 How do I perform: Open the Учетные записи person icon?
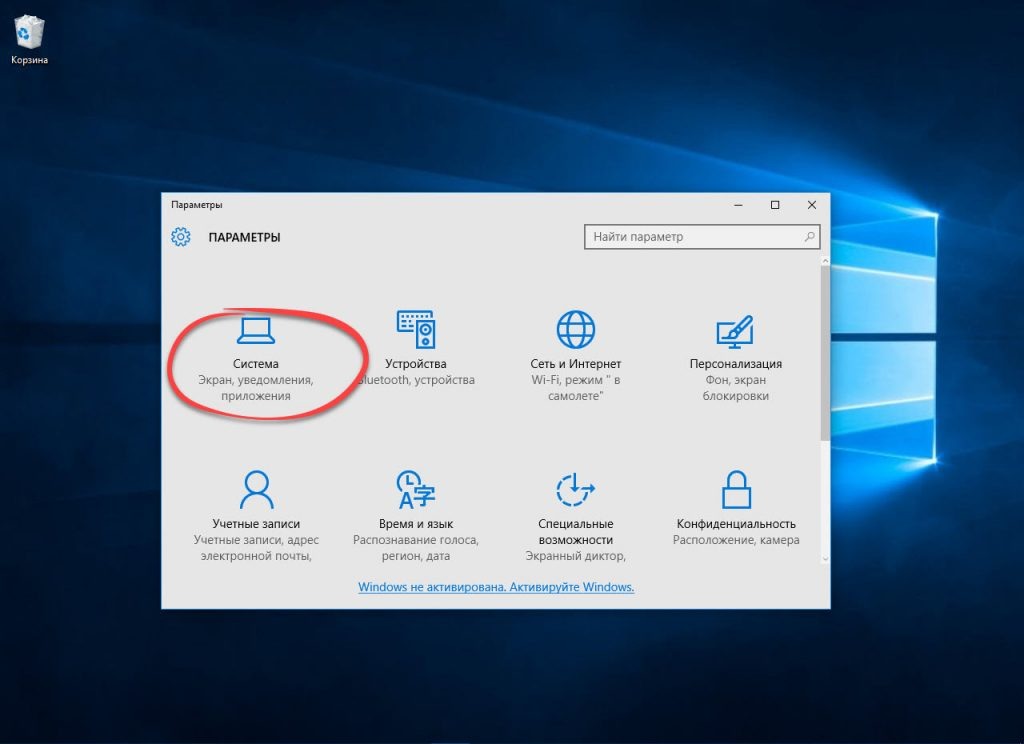pyautogui.click(x=256, y=489)
